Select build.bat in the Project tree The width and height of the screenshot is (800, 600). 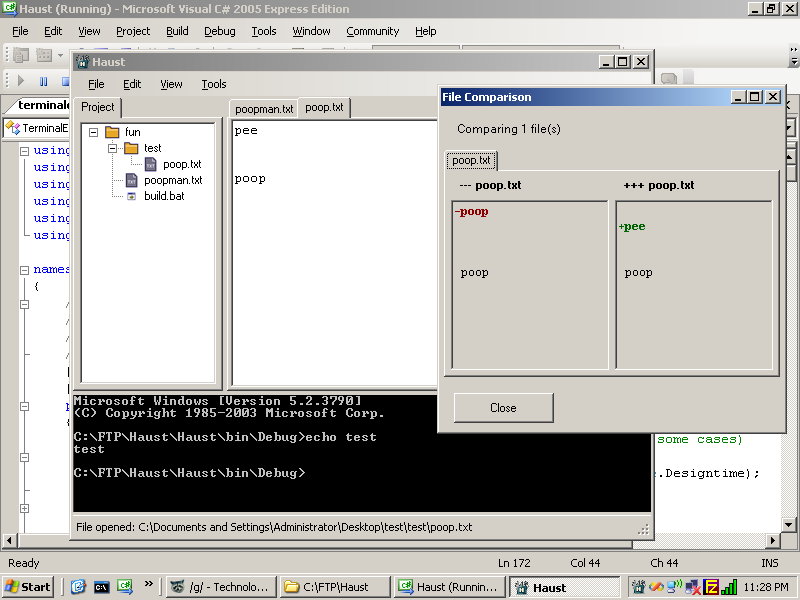164,196
